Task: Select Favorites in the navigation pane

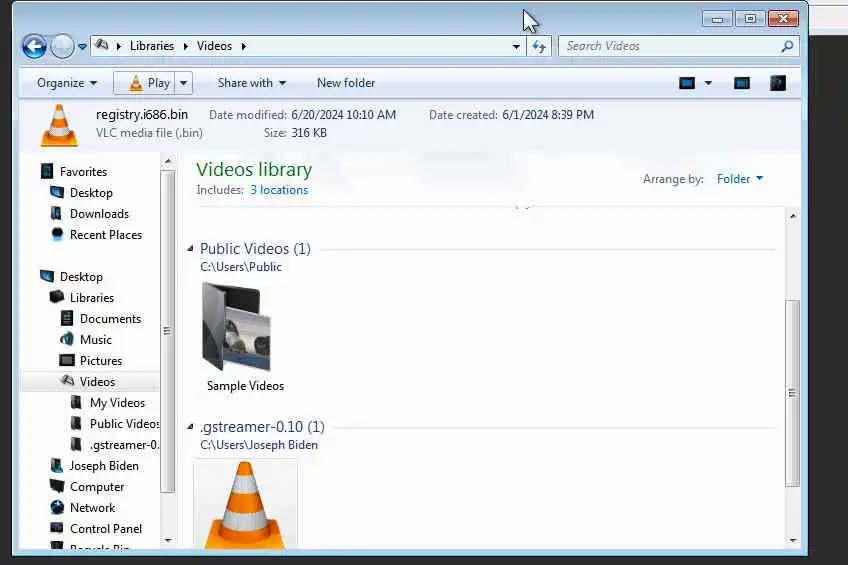Action: (x=83, y=172)
